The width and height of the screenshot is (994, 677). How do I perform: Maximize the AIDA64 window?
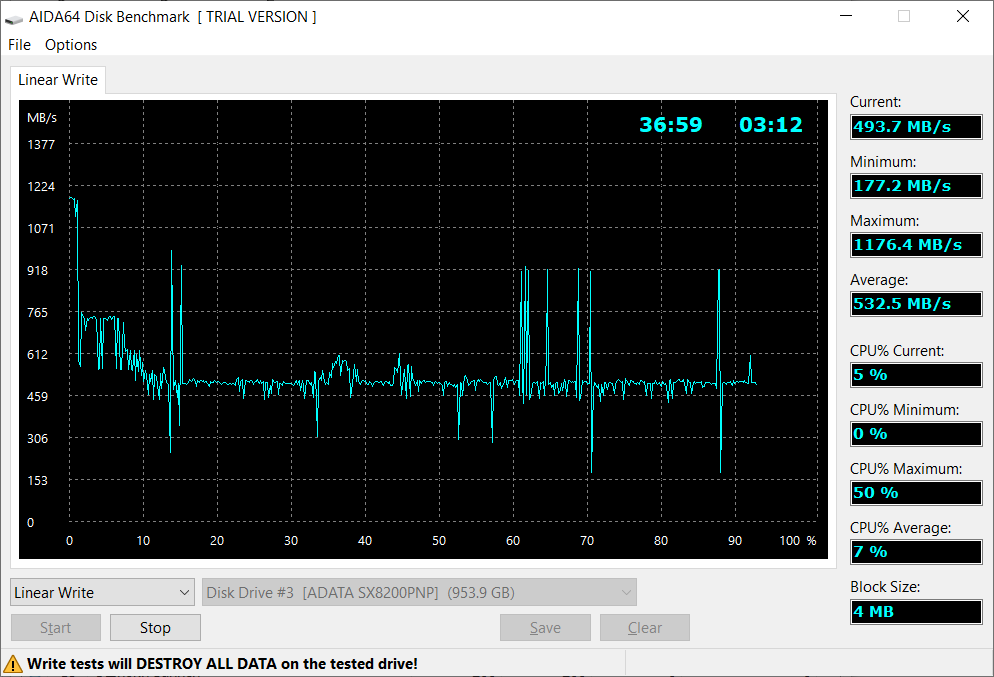coord(904,16)
